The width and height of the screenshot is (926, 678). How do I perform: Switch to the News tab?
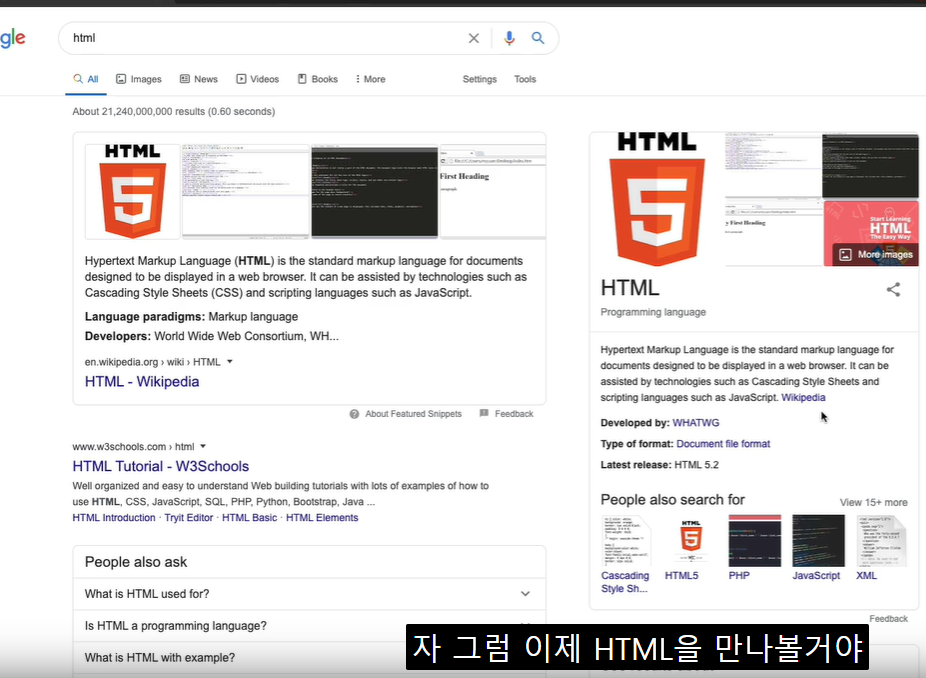199,79
